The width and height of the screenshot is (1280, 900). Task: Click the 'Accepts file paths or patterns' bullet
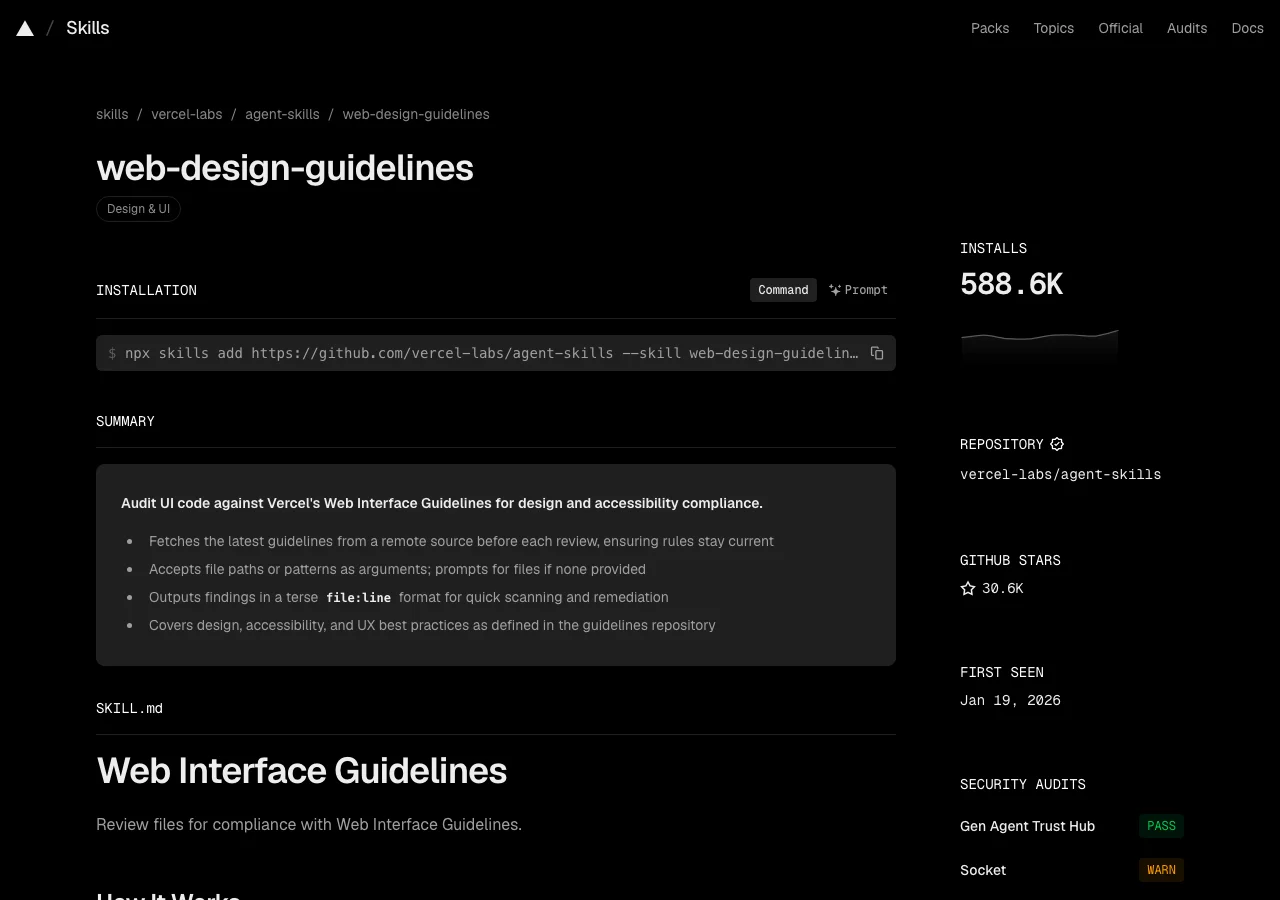[397, 569]
